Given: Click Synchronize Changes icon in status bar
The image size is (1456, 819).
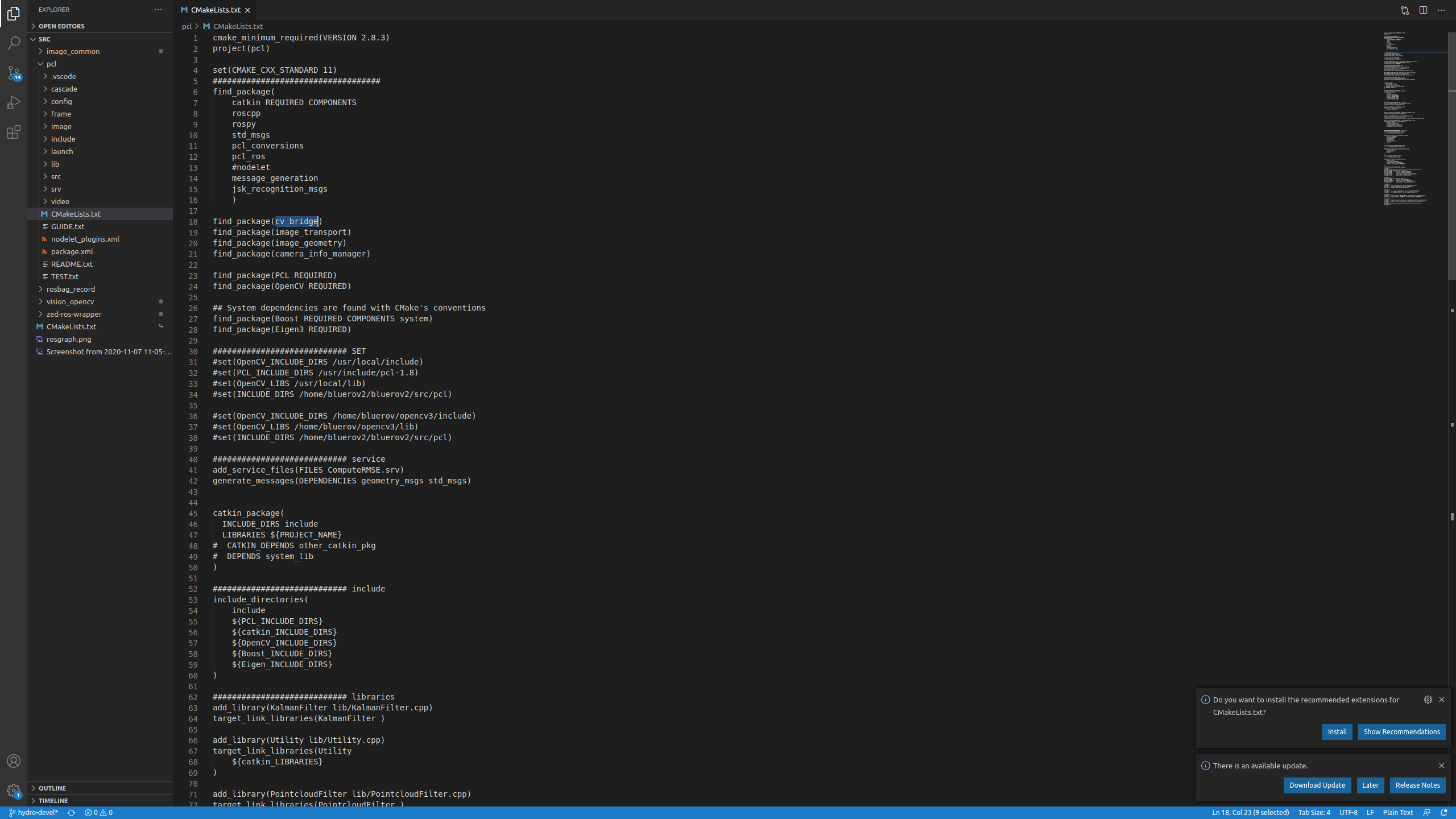Looking at the screenshot, I should click(x=71, y=813).
